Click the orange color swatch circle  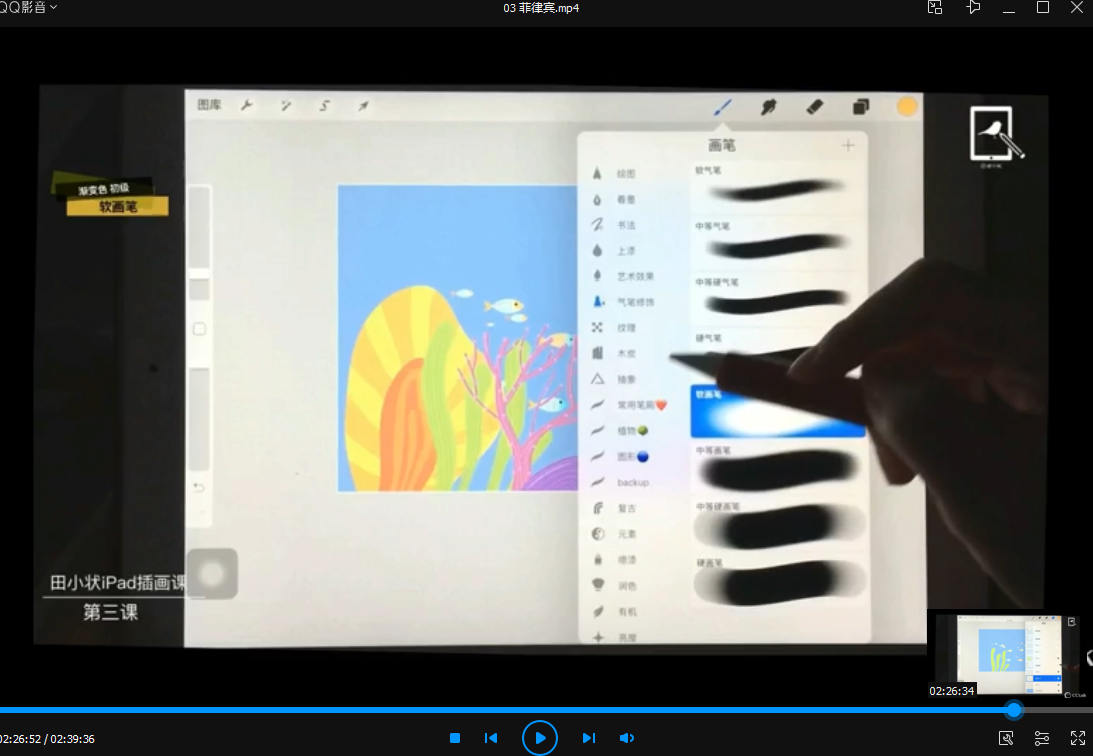pos(907,107)
